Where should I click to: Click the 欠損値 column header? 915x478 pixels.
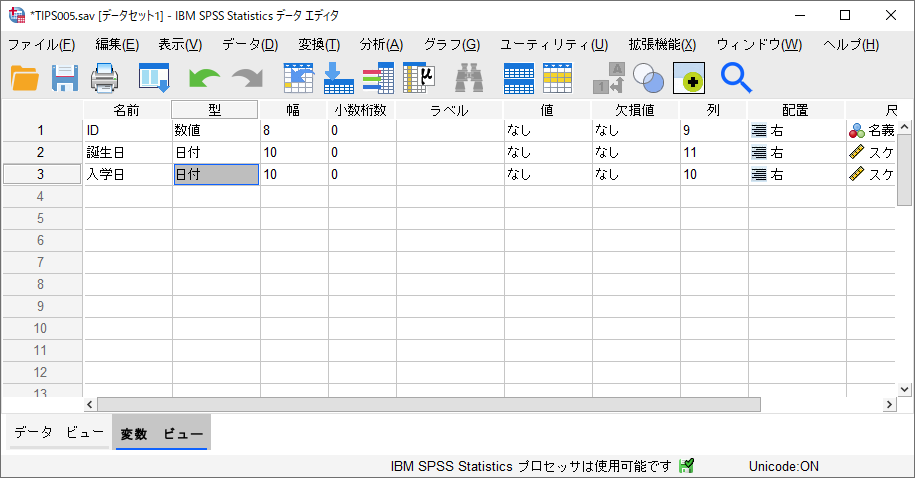pyautogui.click(x=635, y=110)
